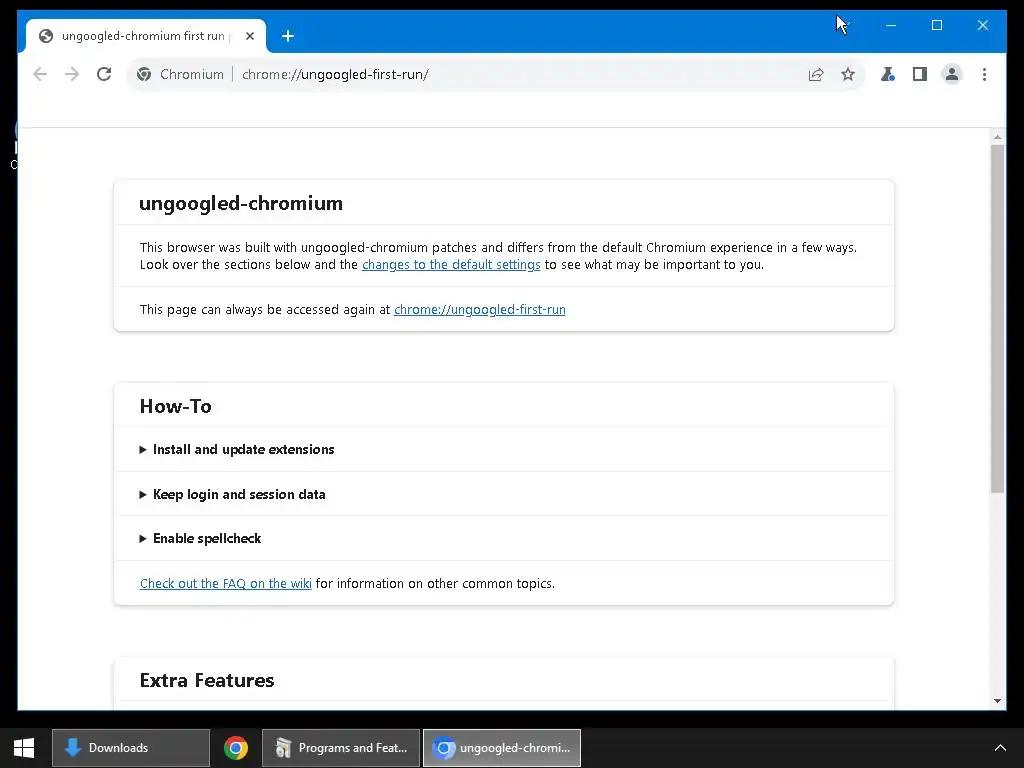
Task: Expand Keep login and session data
Action: point(232,494)
